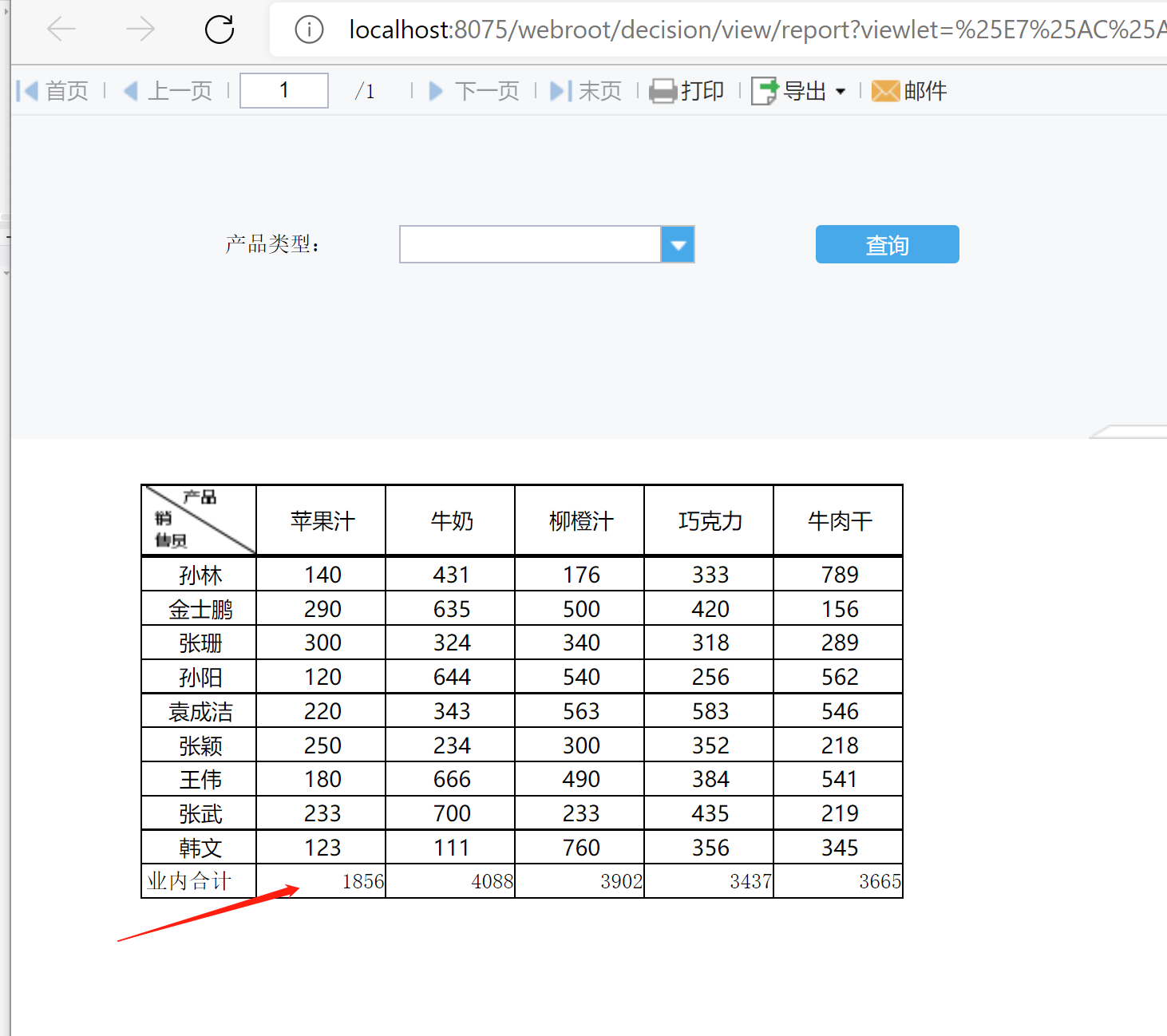Click the 牛肉干 column header

click(x=838, y=520)
